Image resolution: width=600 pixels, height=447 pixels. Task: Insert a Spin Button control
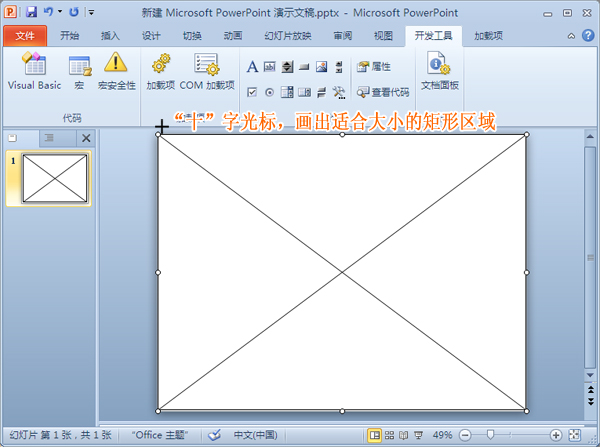pos(287,67)
